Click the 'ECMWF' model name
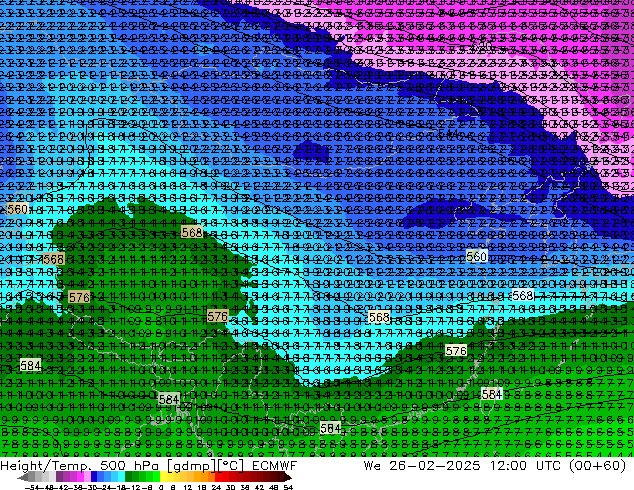Viewport: 634px width, 490px height. click(x=275, y=466)
